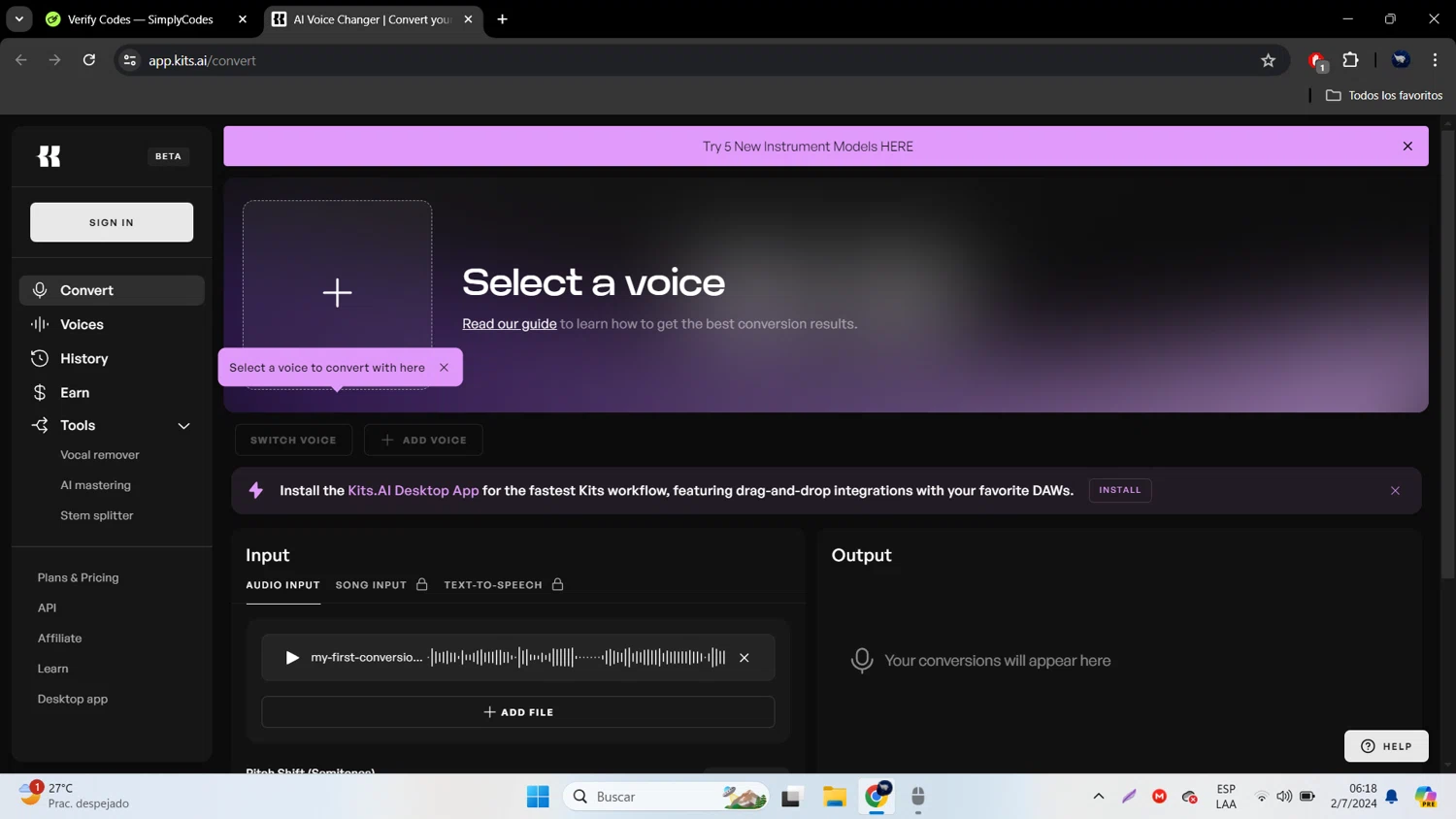Screen dimensions: 1456x819
Task: Open the Affiliate link
Action: [59, 639]
